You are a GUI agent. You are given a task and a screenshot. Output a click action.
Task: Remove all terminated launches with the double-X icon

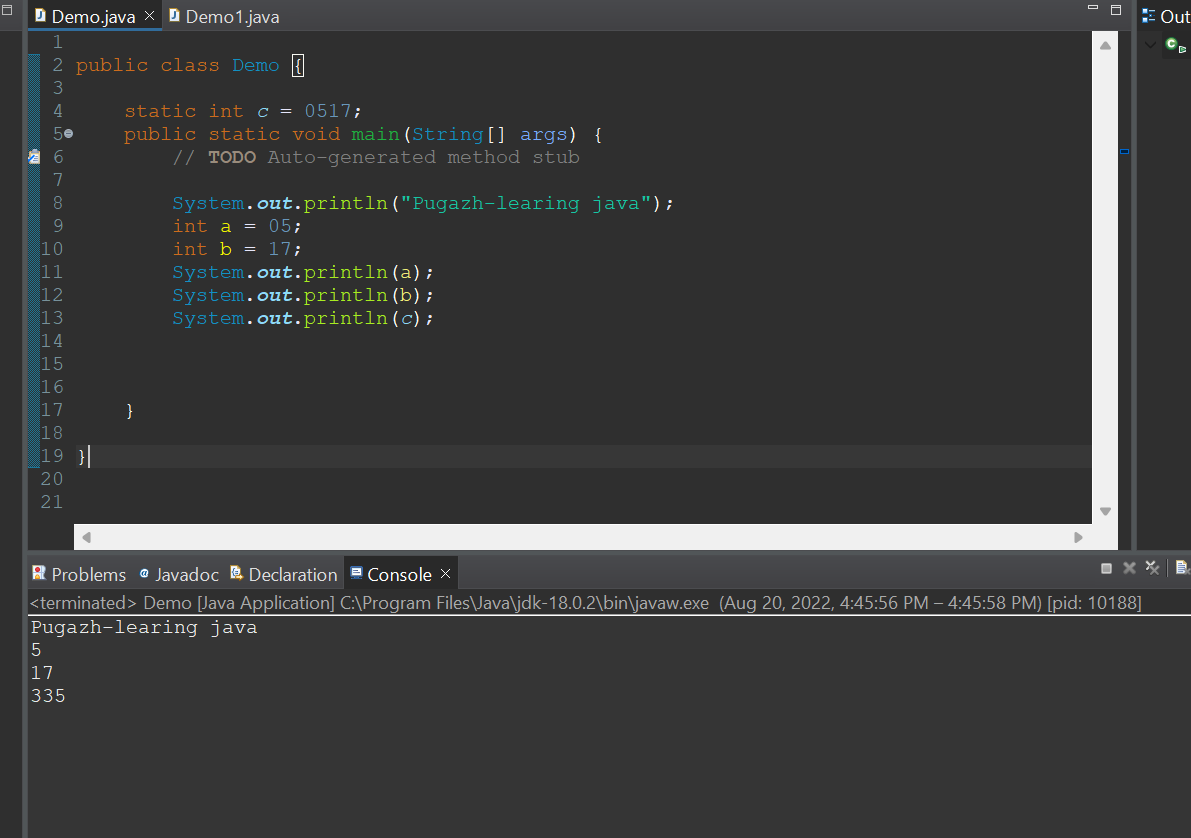click(x=1152, y=568)
